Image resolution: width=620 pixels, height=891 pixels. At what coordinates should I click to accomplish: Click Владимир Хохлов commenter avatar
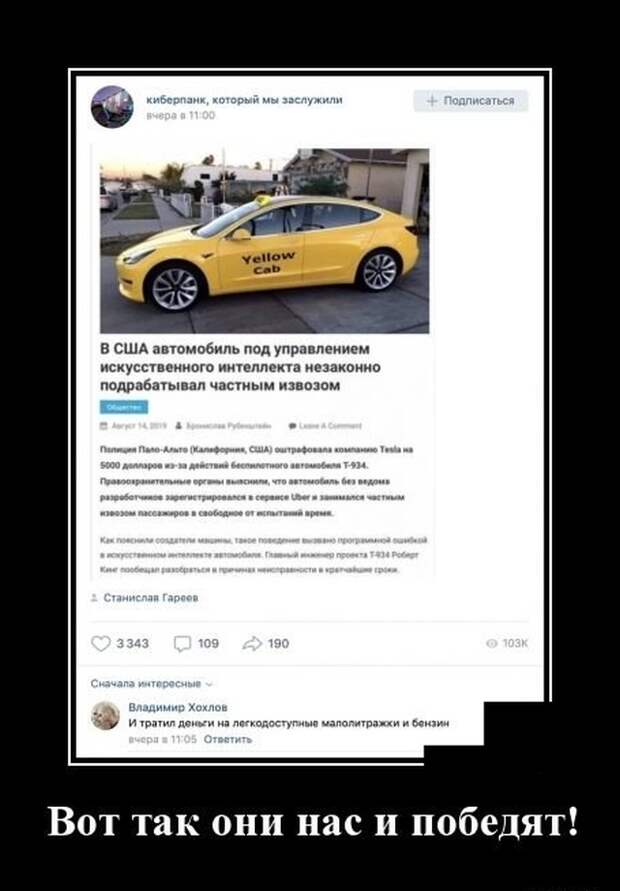pyautogui.click(x=105, y=715)
